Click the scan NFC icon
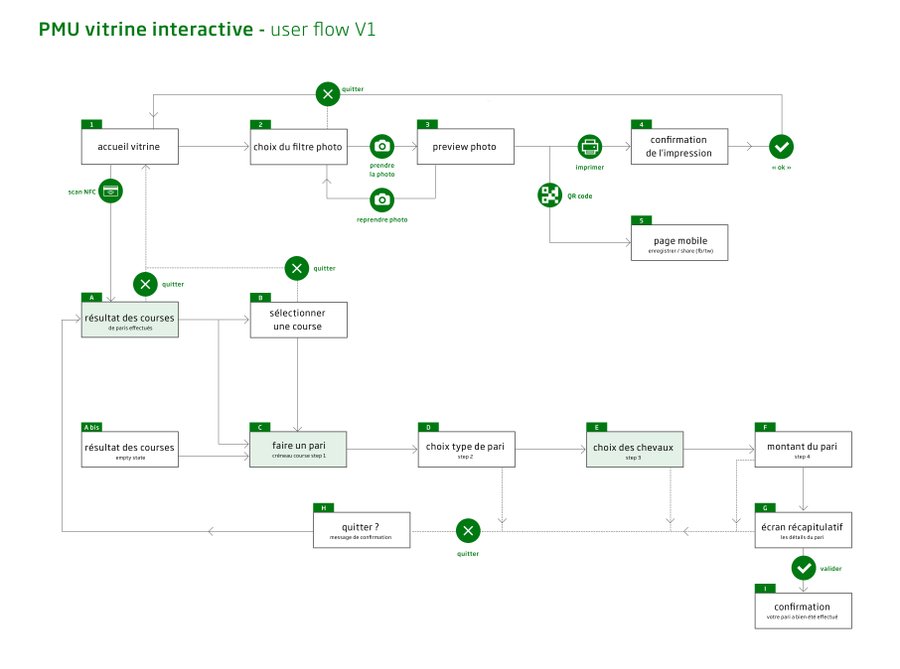 click(x=110, y=190)
